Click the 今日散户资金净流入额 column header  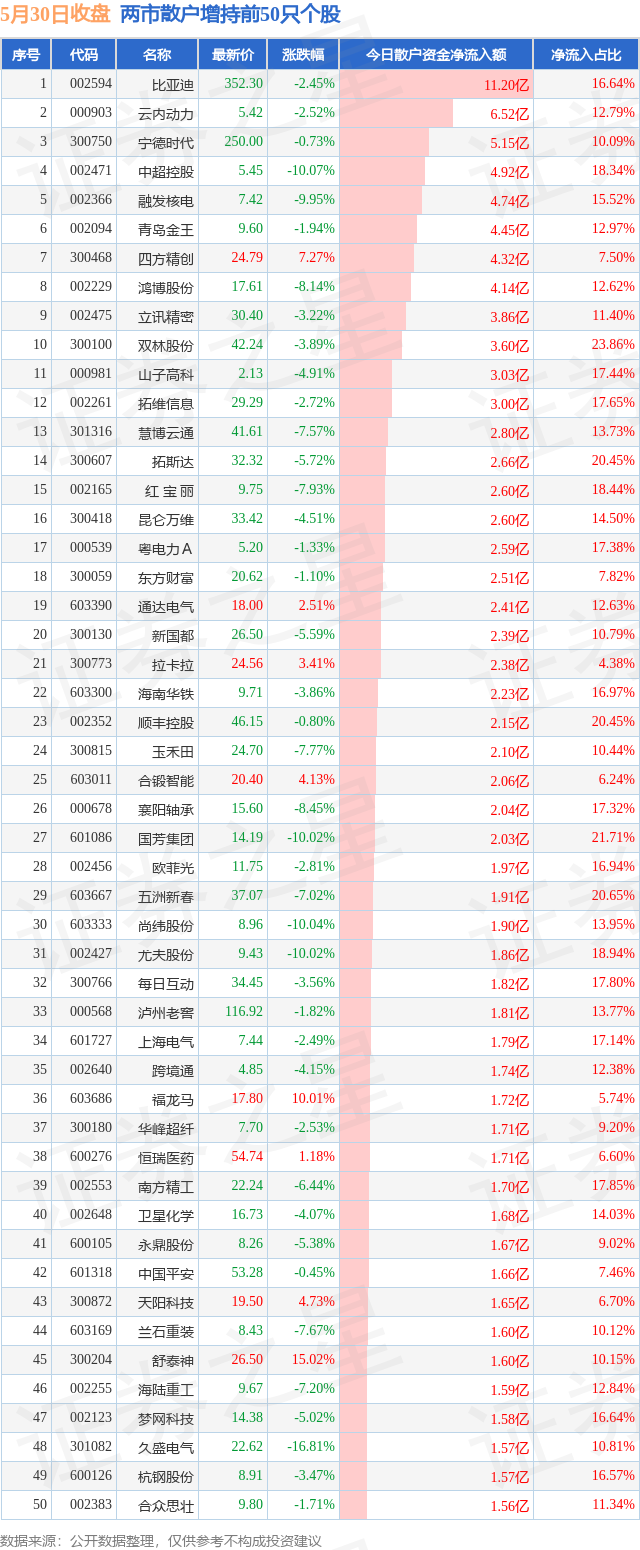click(436, 55)
